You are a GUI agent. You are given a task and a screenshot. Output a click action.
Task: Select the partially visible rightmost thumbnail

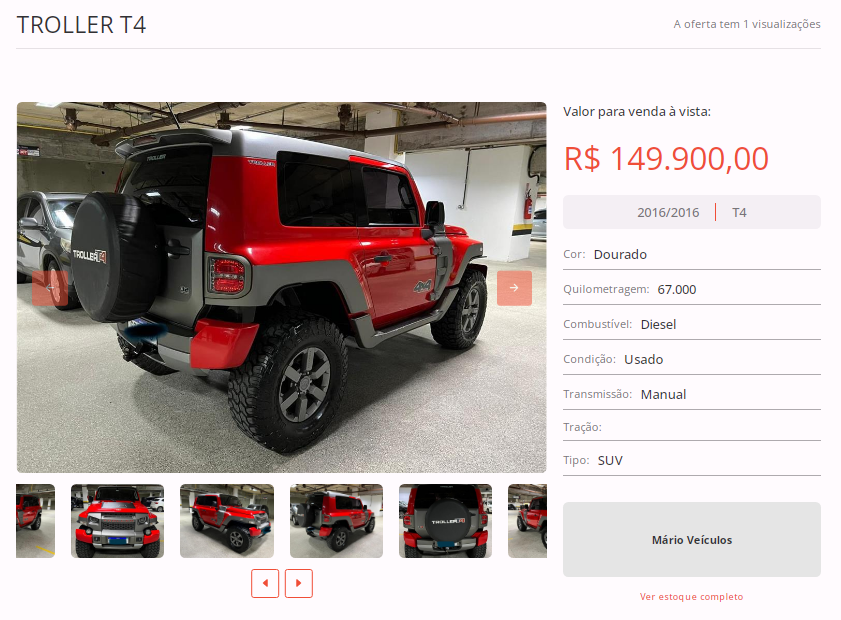click(x=527, y=521)
